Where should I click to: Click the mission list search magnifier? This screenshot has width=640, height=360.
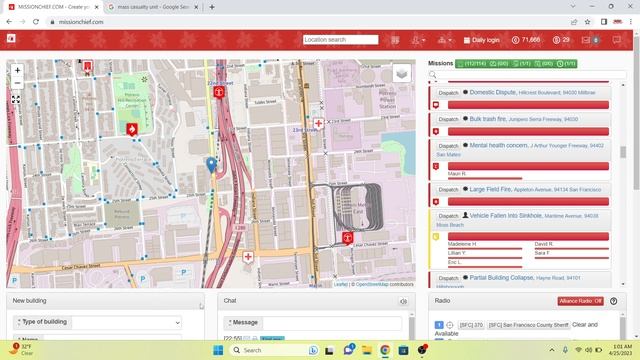point(433,75)
